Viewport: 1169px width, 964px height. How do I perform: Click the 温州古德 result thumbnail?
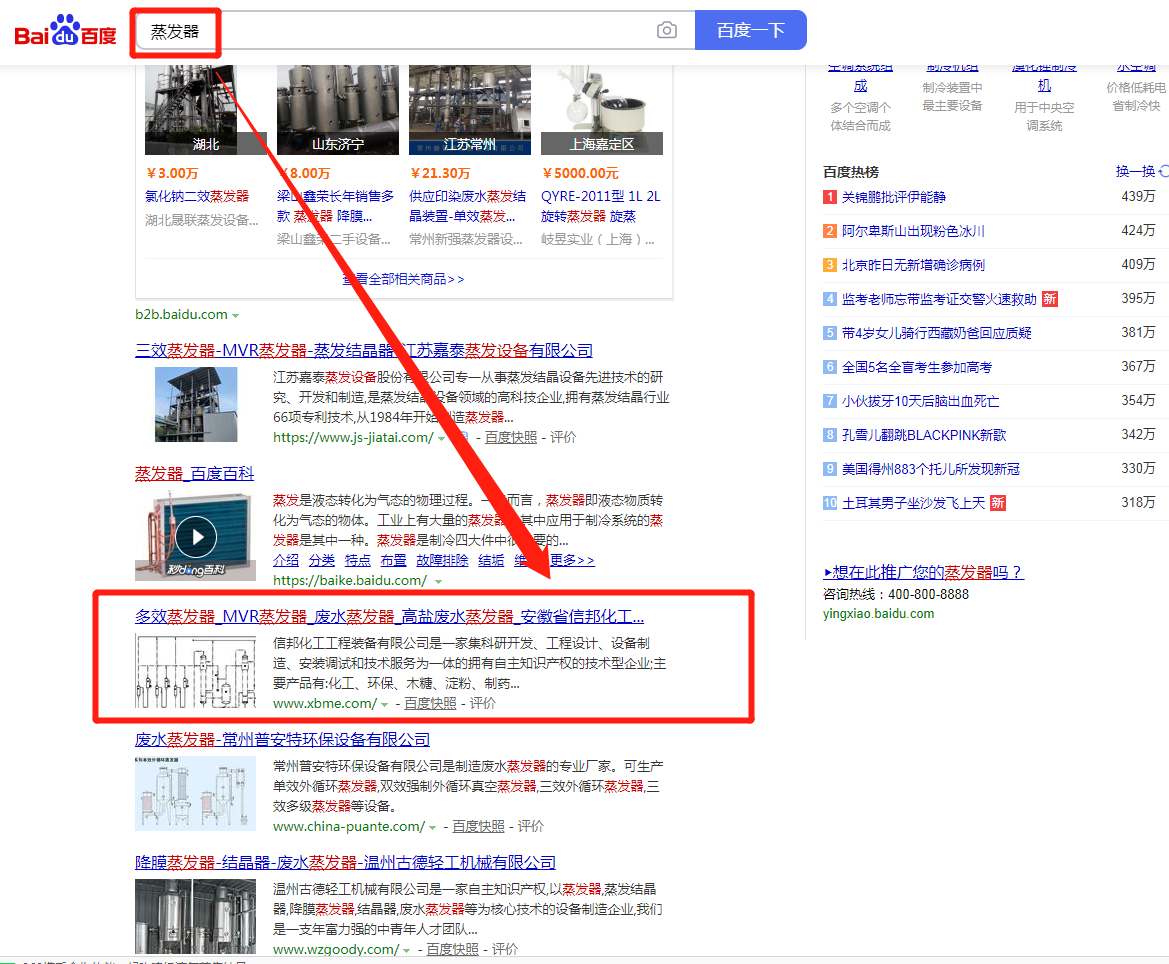[195, 916]
